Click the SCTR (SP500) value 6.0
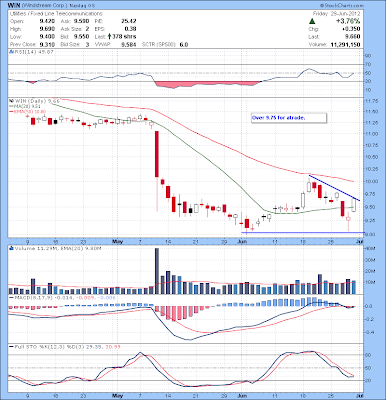Screen dimensions: 386x400 pyautogui.click(x=184, y=44)
